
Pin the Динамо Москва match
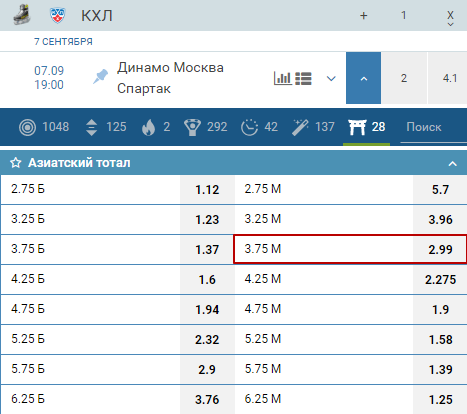click(x=100, y=77)
